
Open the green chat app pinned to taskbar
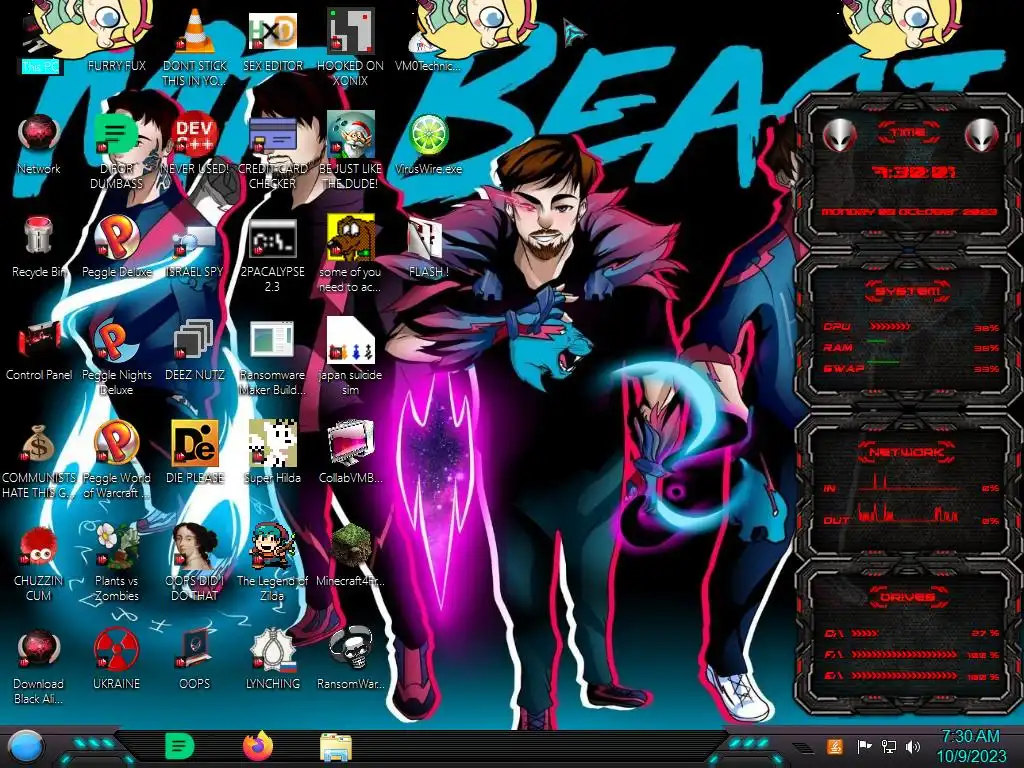coord(179,746)
